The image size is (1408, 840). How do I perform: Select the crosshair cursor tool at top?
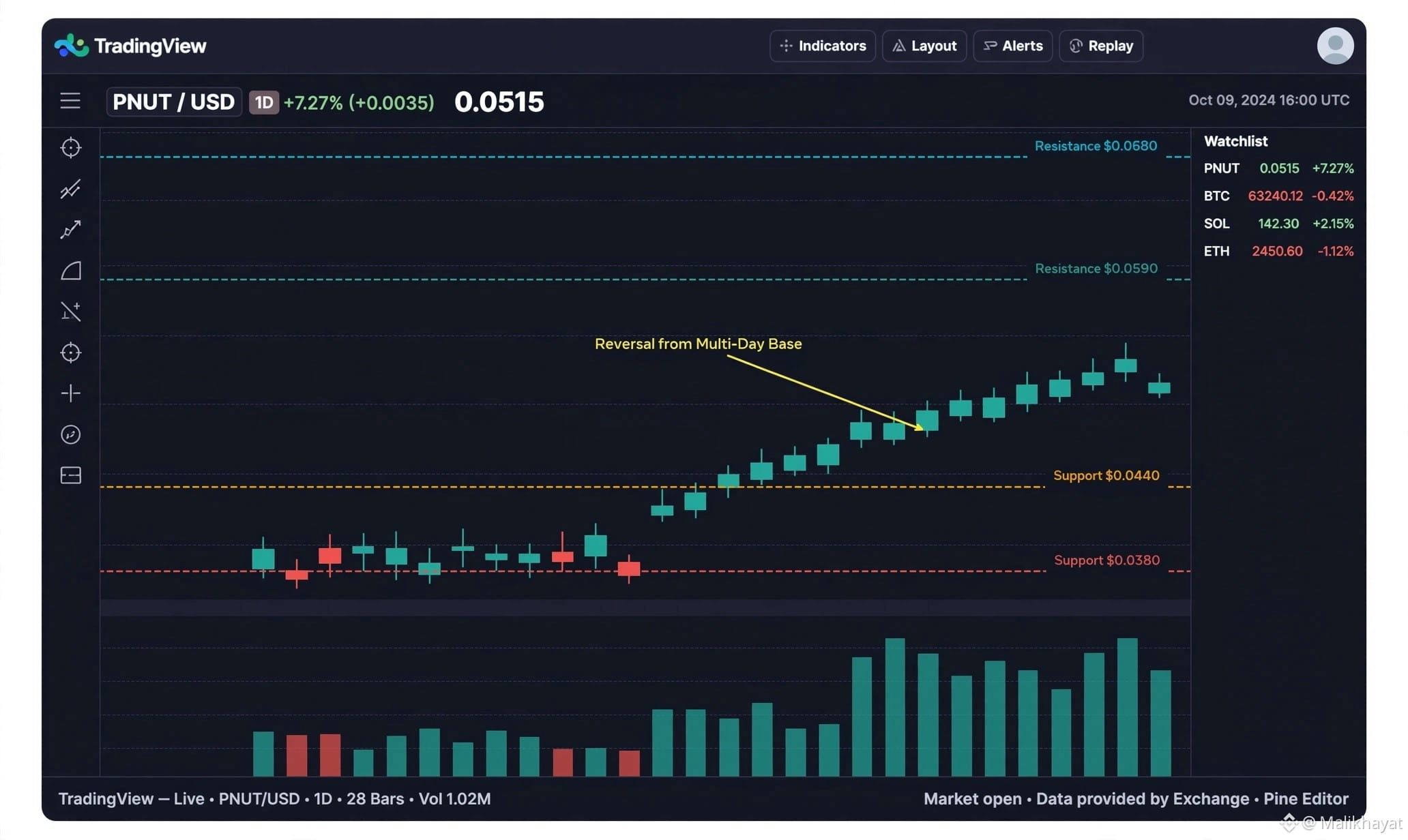71,148
